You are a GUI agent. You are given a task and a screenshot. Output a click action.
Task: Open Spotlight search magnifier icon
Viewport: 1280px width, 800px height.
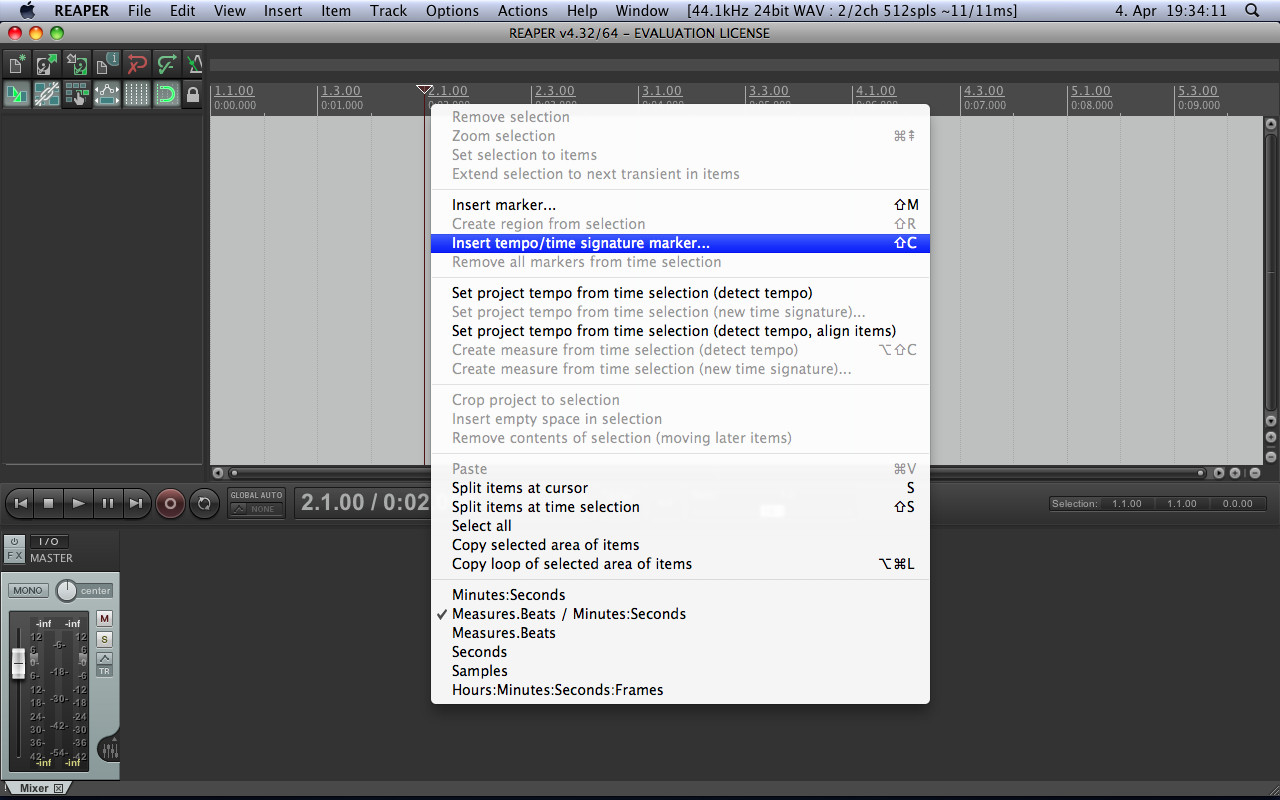(x=1252, y=11)
